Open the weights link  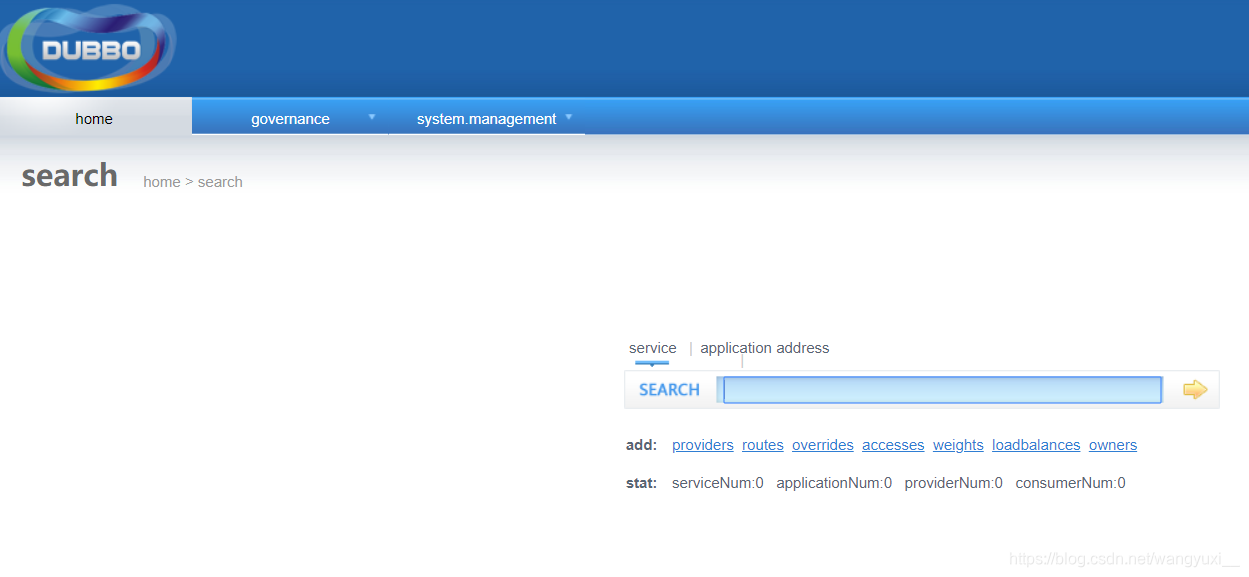(958, 445)
